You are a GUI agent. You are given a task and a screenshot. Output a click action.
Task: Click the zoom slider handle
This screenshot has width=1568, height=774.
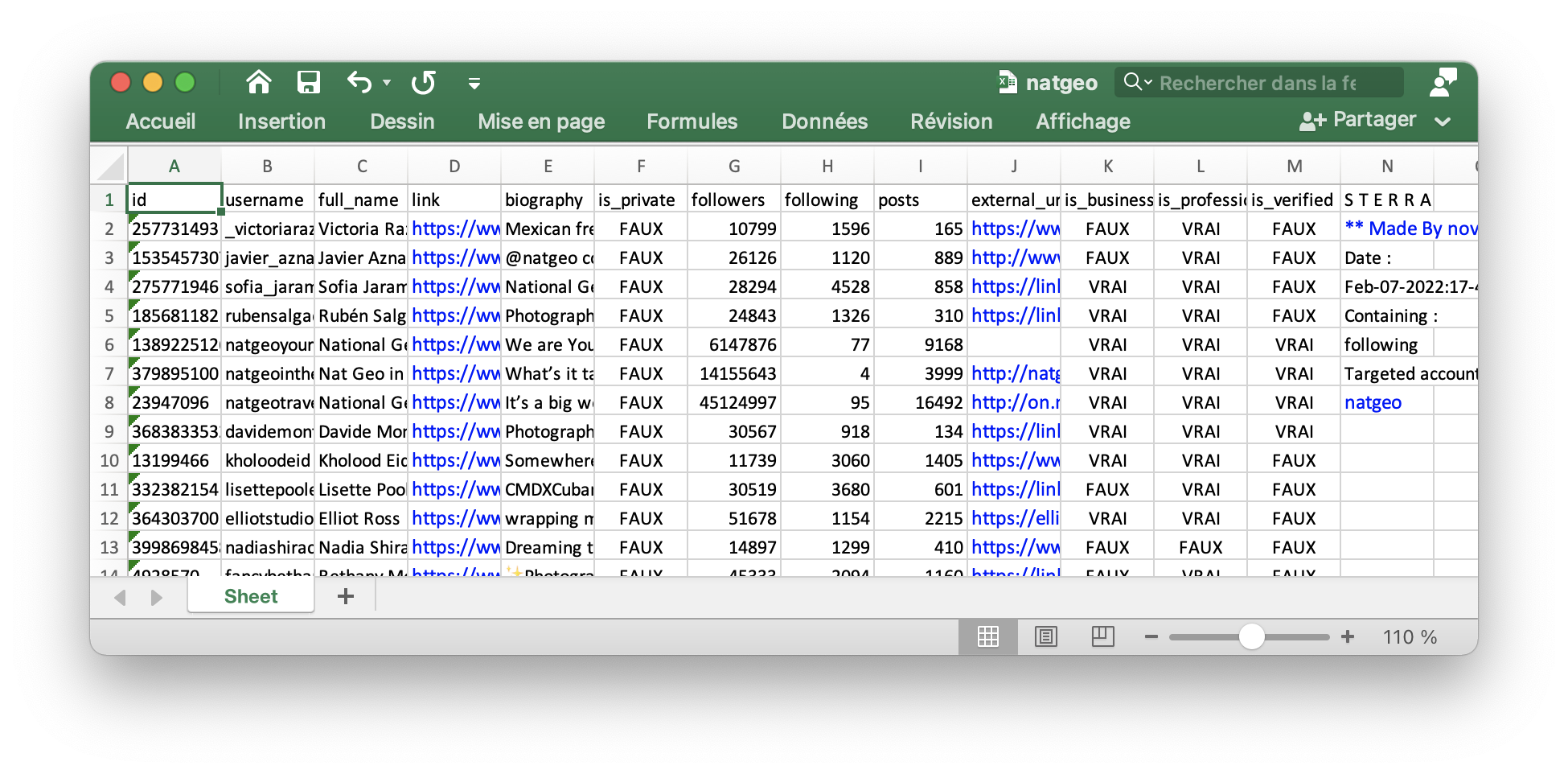(1251, 636)
